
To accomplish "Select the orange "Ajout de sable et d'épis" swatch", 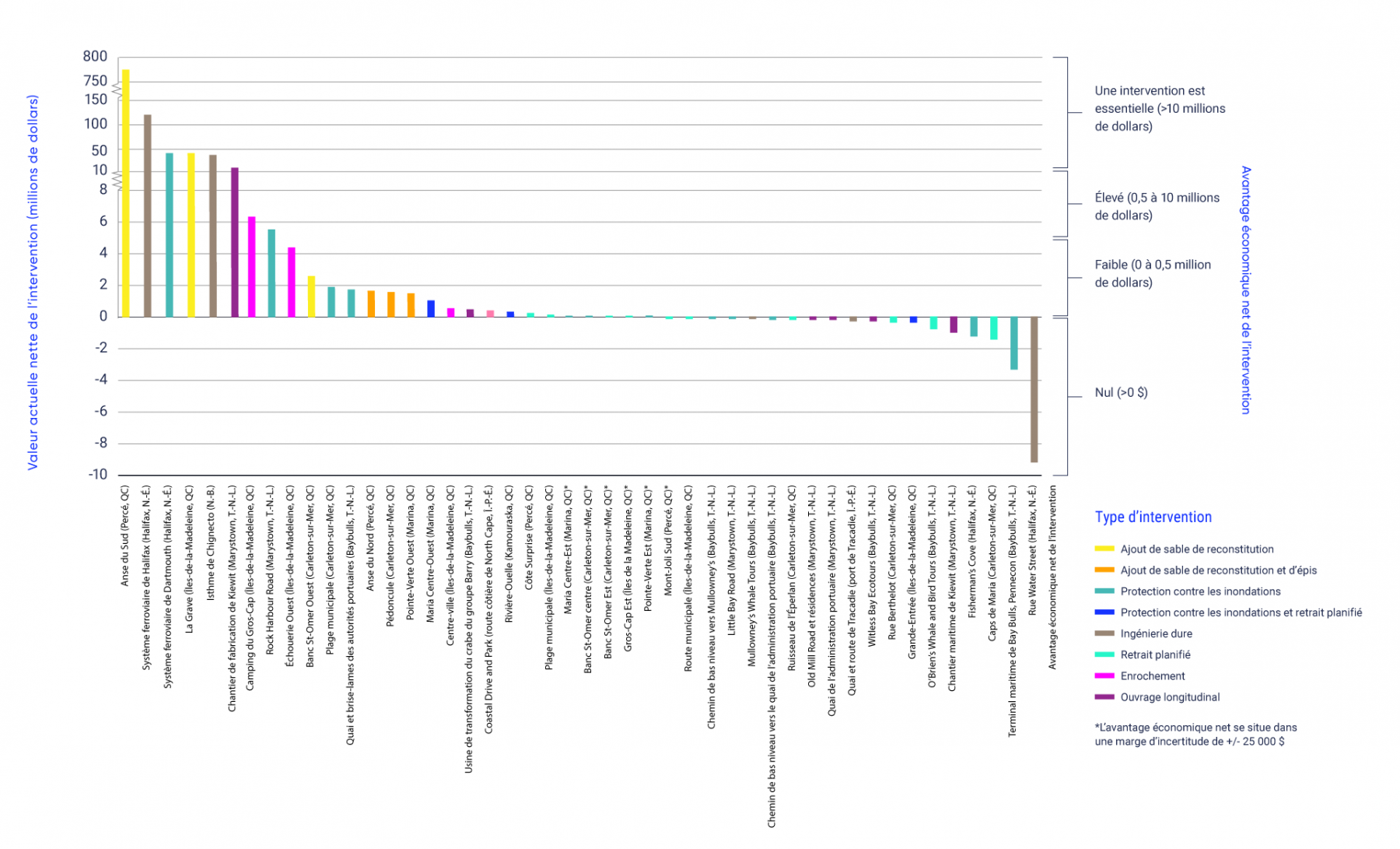I will (x=1104, y=570).
